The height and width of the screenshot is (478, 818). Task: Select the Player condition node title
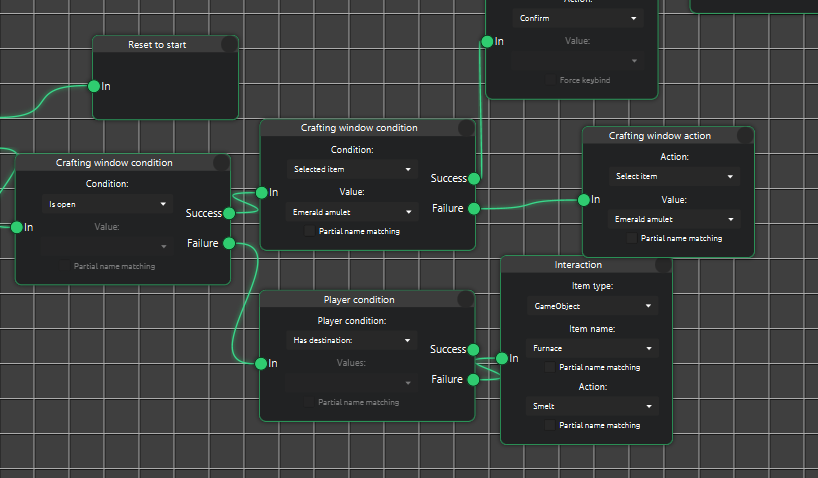359,300
